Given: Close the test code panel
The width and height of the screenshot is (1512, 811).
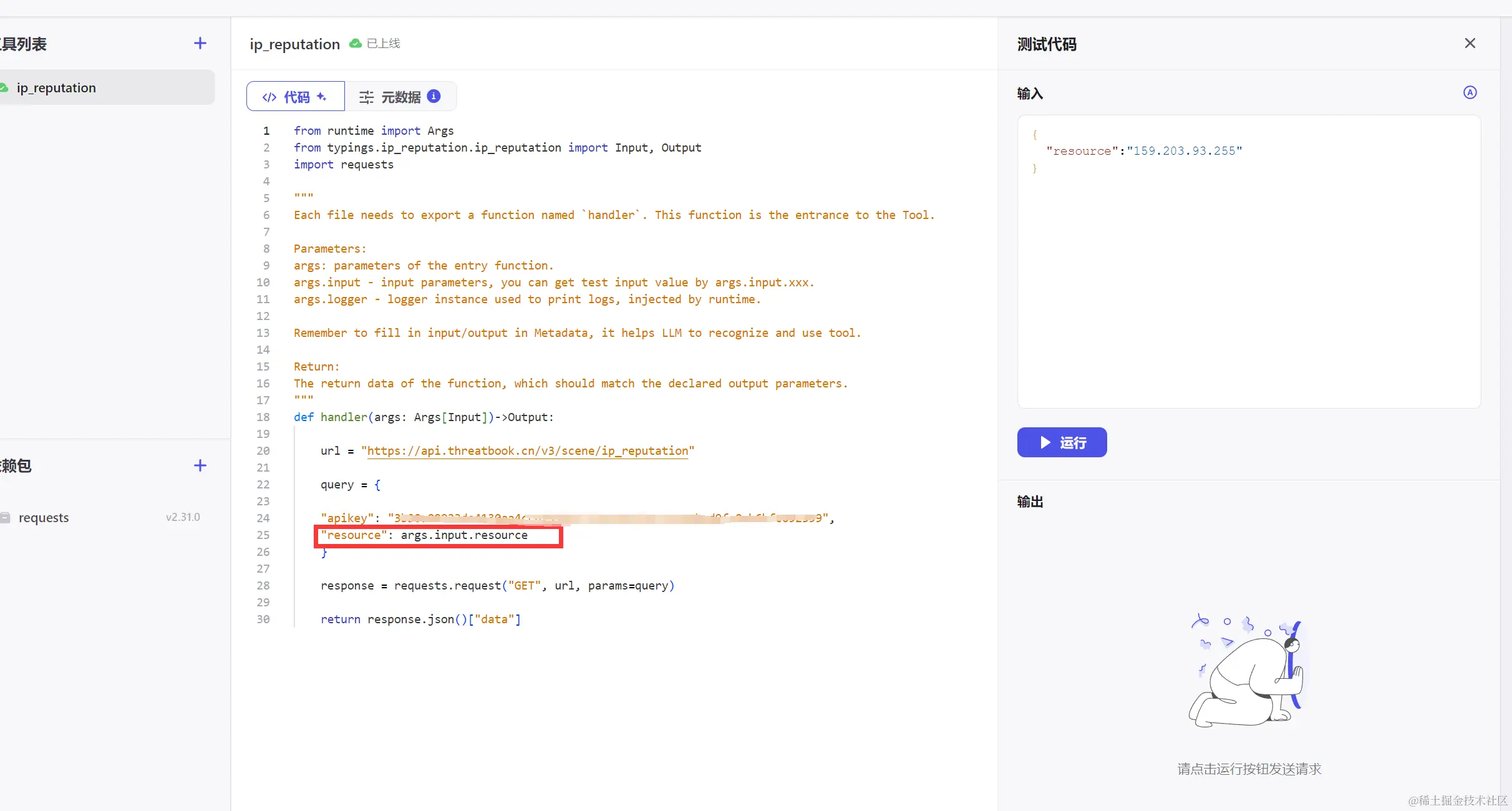Looking at the screenshot, I should tap(1470, 43).
